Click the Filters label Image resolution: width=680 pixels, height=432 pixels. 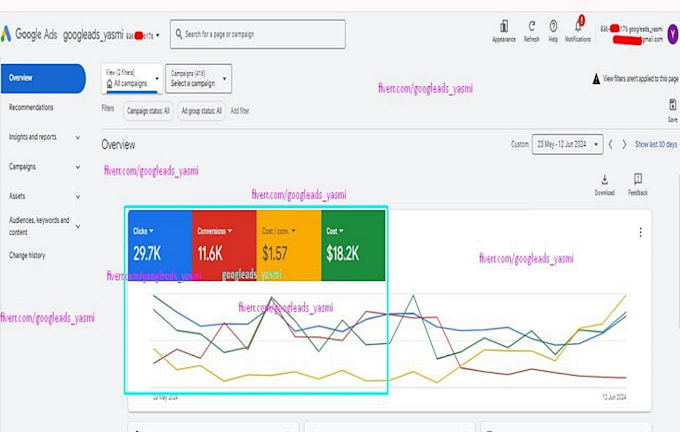(108, 108)
